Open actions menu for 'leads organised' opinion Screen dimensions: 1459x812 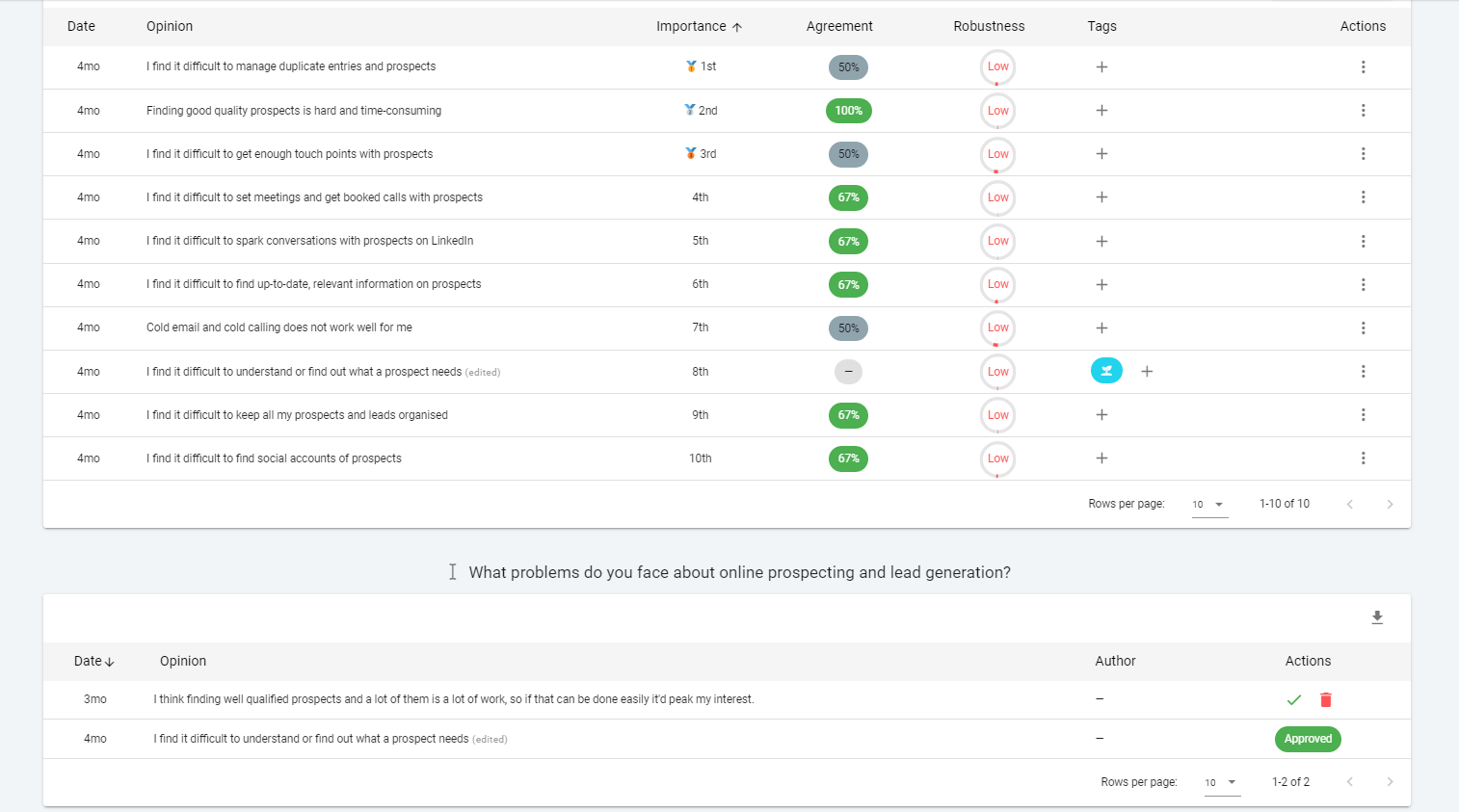(x=1363, y=414)
